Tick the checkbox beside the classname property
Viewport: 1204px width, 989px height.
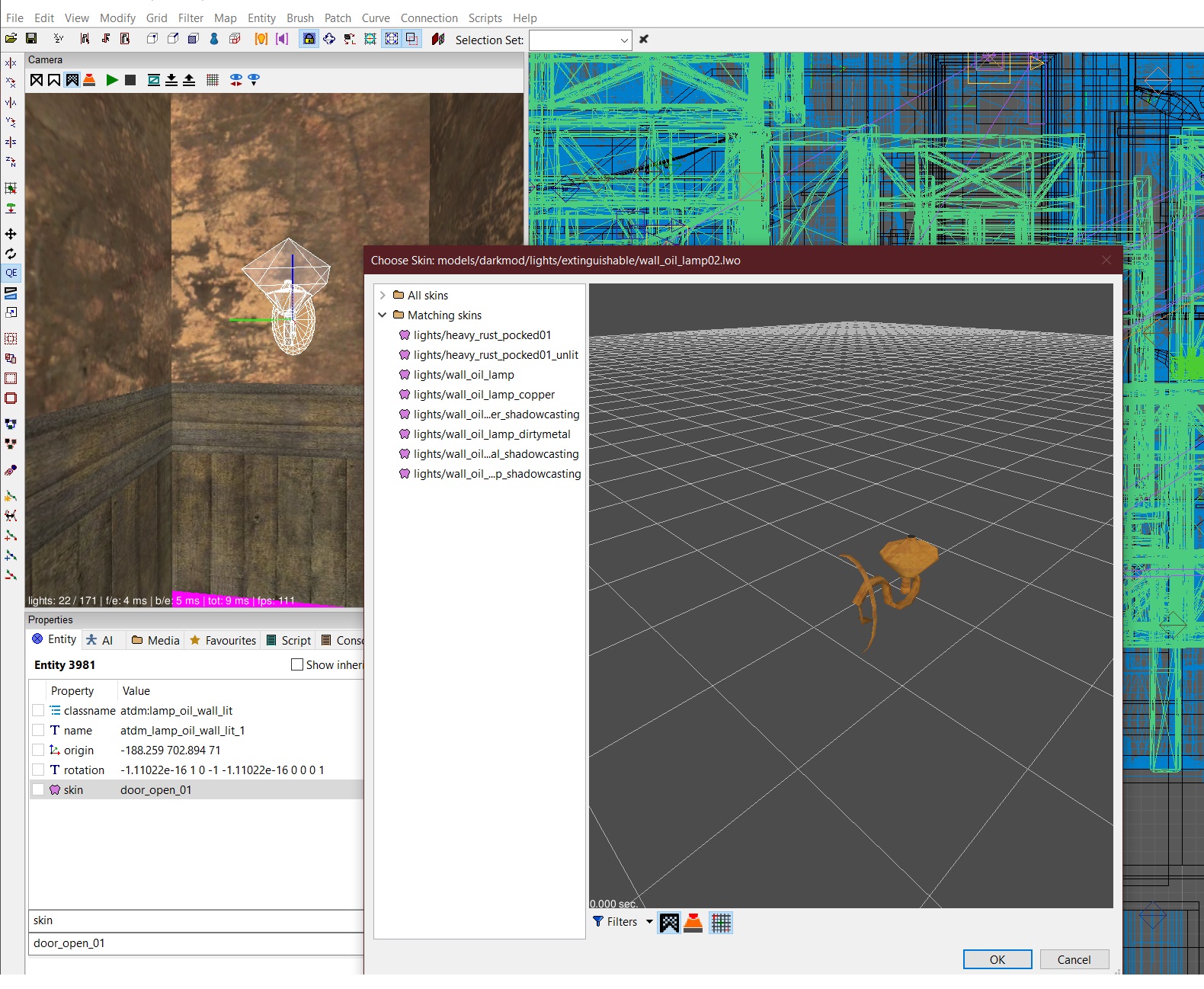38,711
